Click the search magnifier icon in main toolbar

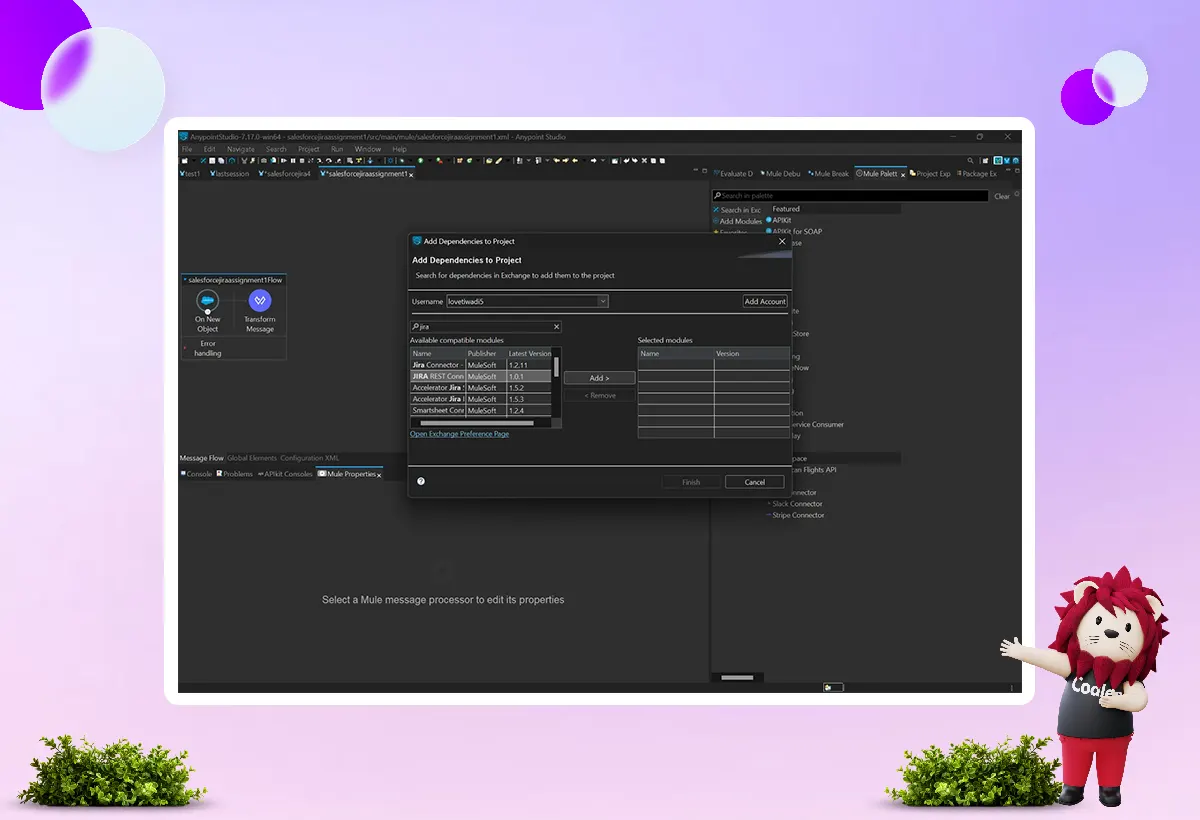click(x=971, y=160)
